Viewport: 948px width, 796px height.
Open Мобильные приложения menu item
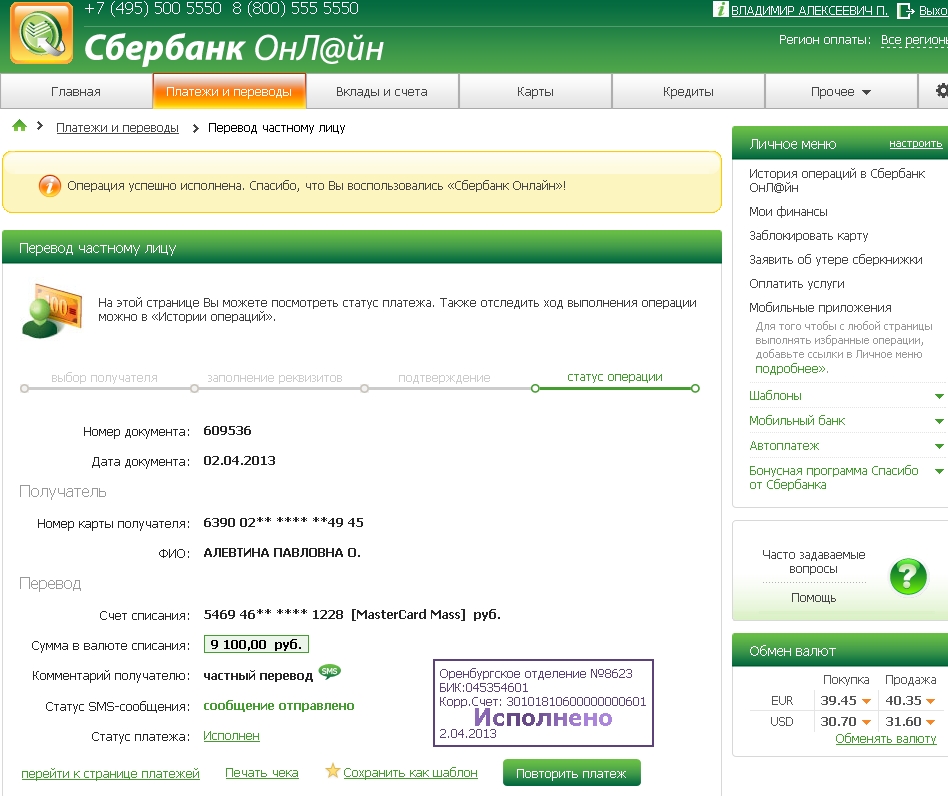(x=820, y=308)
